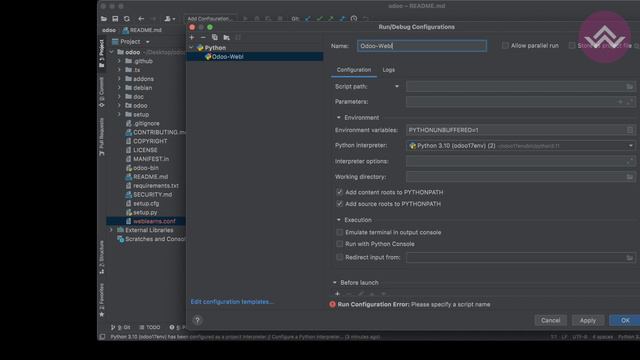This screenshot has width=640, height=360.
Task: Collapse the Python node in configurations tree
Action: 191,48
